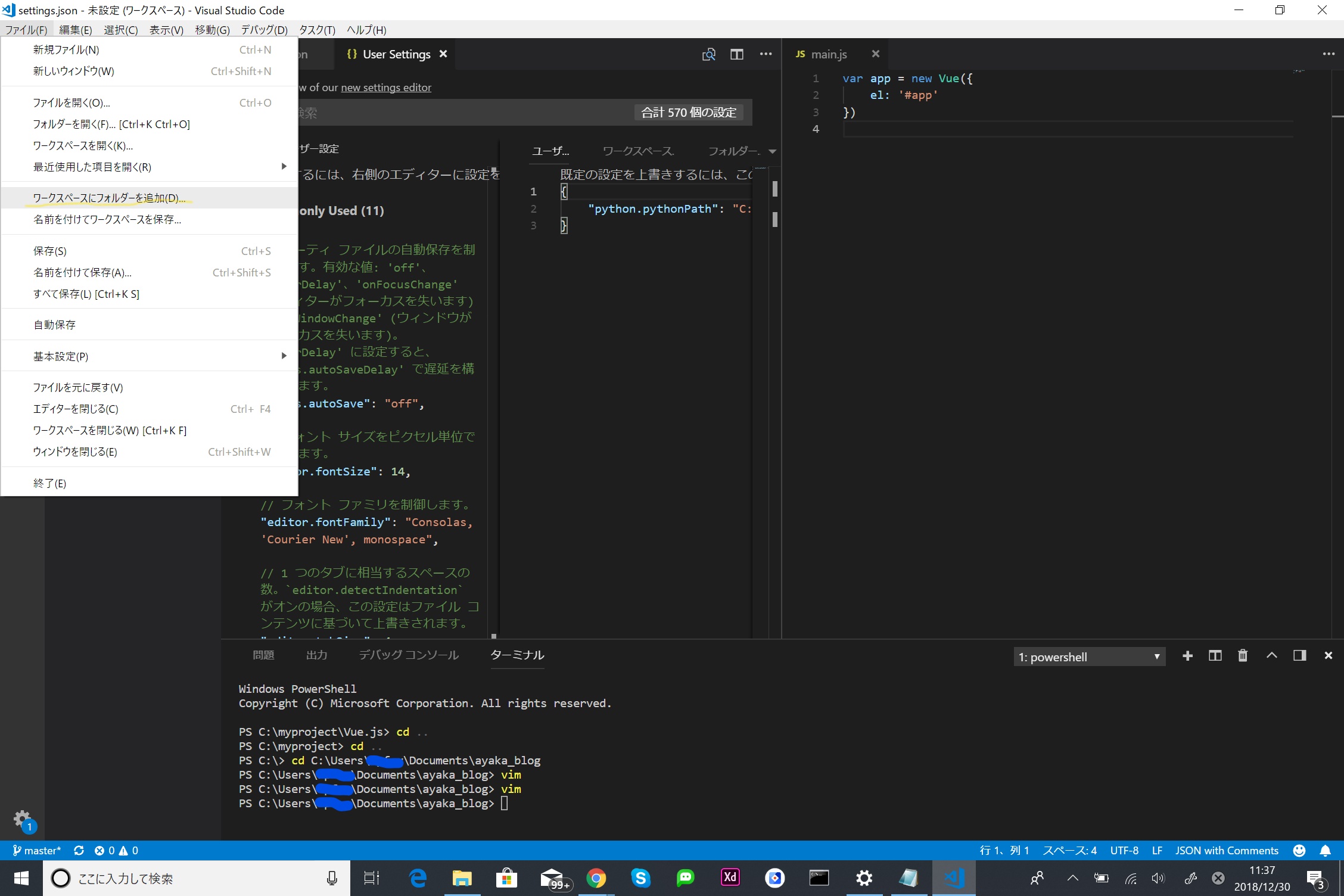Open the new settings editor link
This screenshot has width=1344, height=896.
tap(386, 88)
